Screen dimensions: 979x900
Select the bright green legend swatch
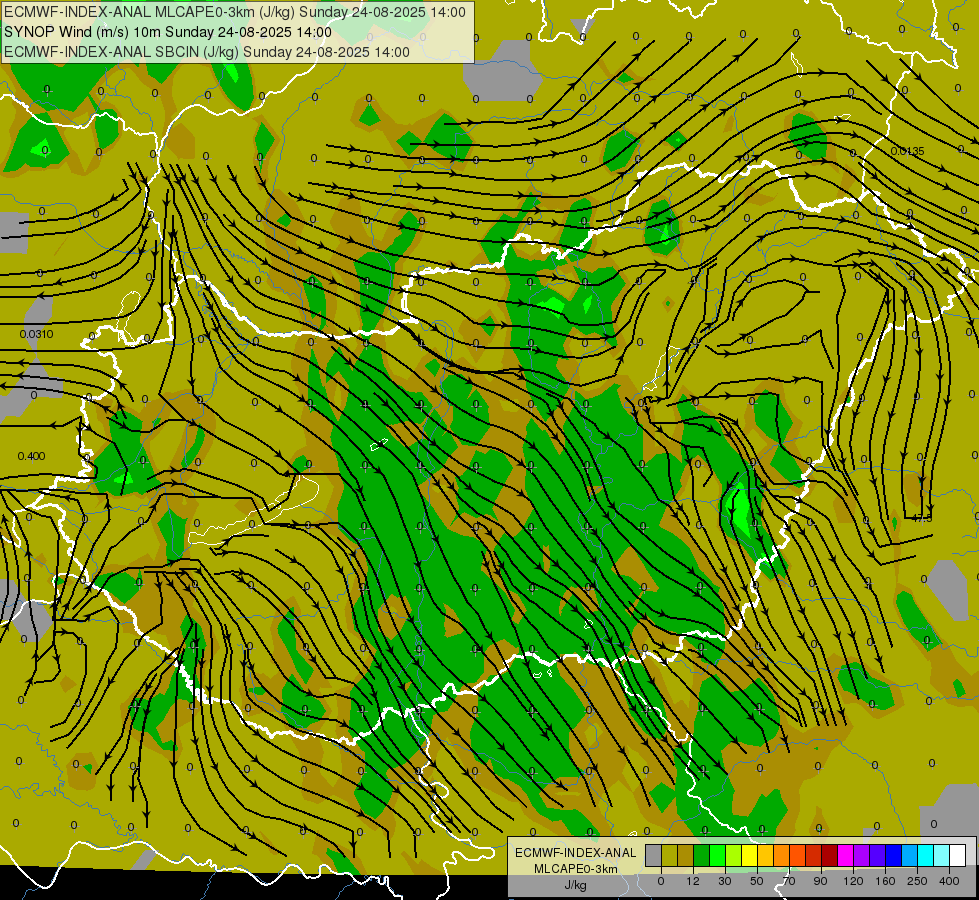click(x=718, y=855)
